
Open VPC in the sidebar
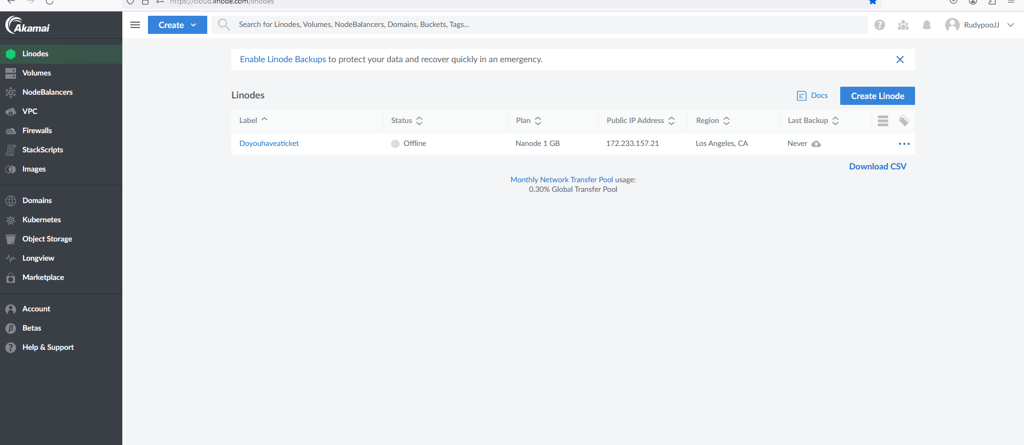[61, 111]
